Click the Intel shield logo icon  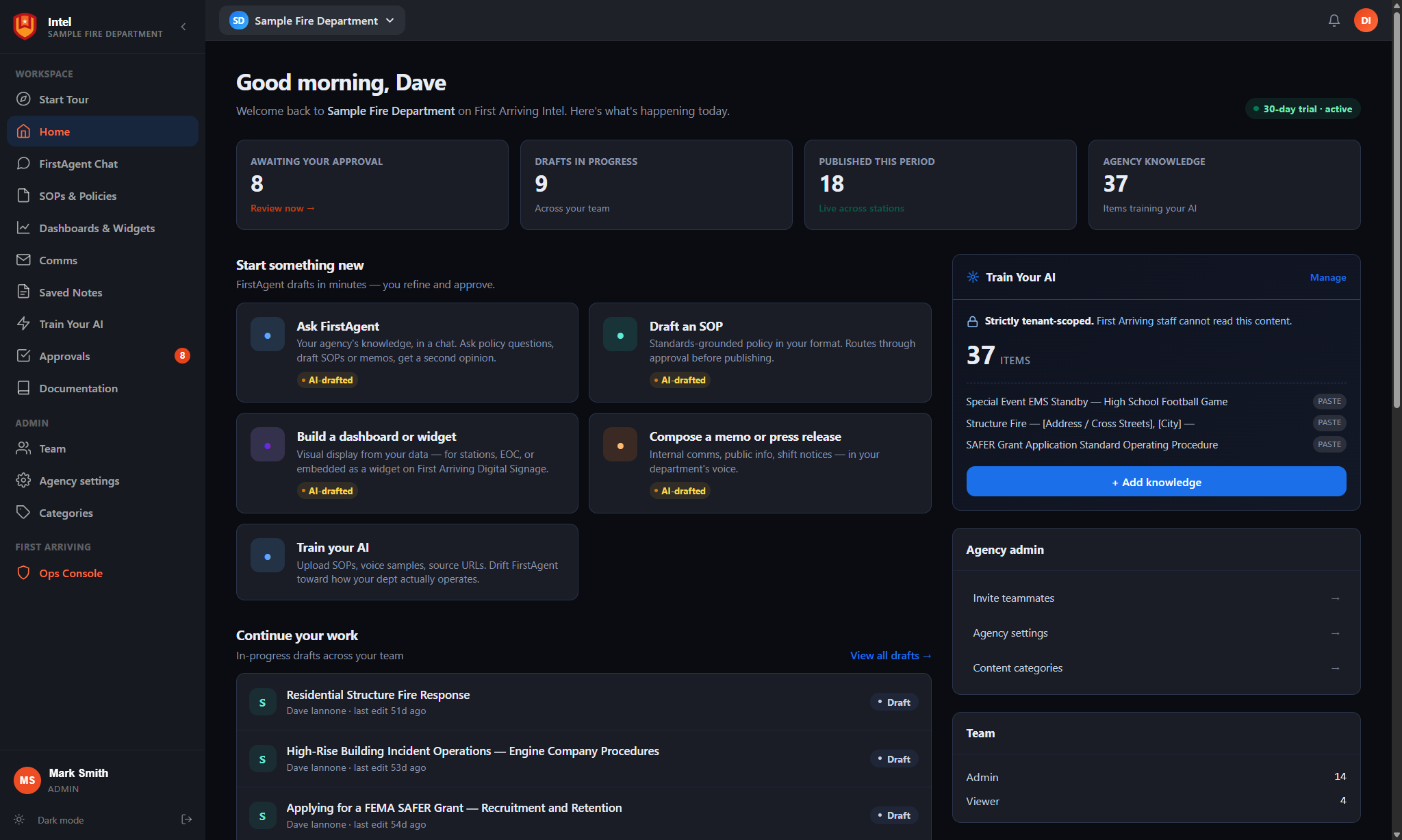(x=25, y=27)
